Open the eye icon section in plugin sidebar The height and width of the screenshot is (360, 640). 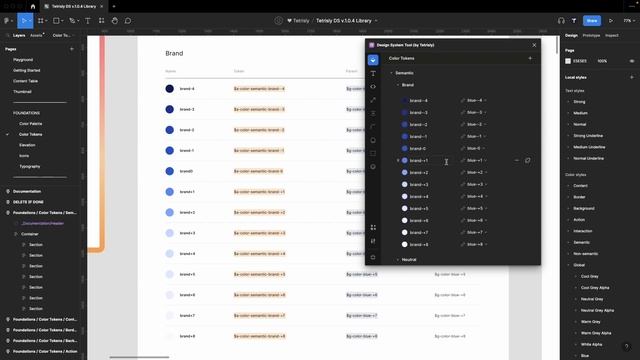pyautogui.click(x=373, y=87)
